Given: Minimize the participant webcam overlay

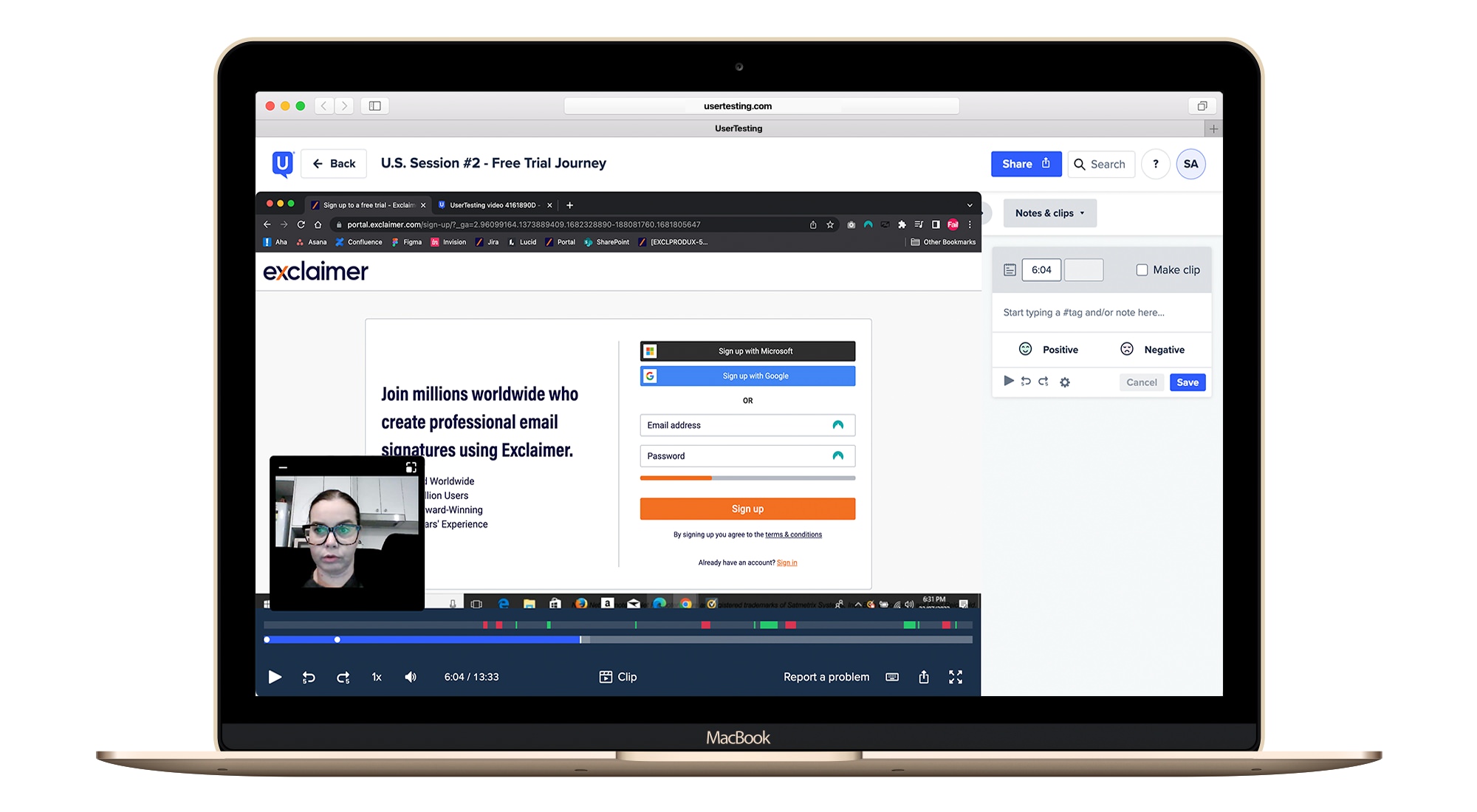Looking at the screenshot, I should click(x=283, y=467).
